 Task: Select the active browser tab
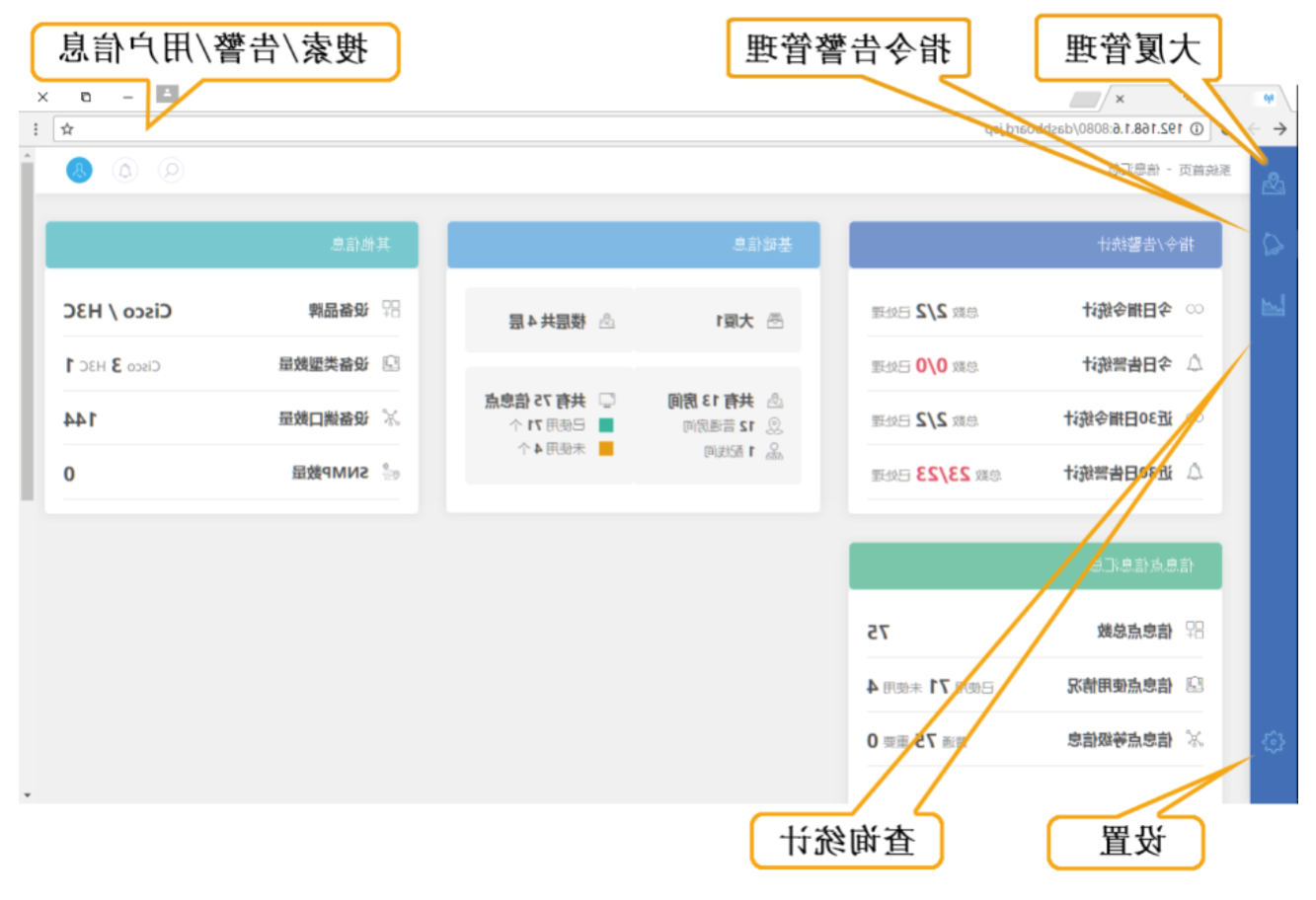click(x=1195, y=99)
